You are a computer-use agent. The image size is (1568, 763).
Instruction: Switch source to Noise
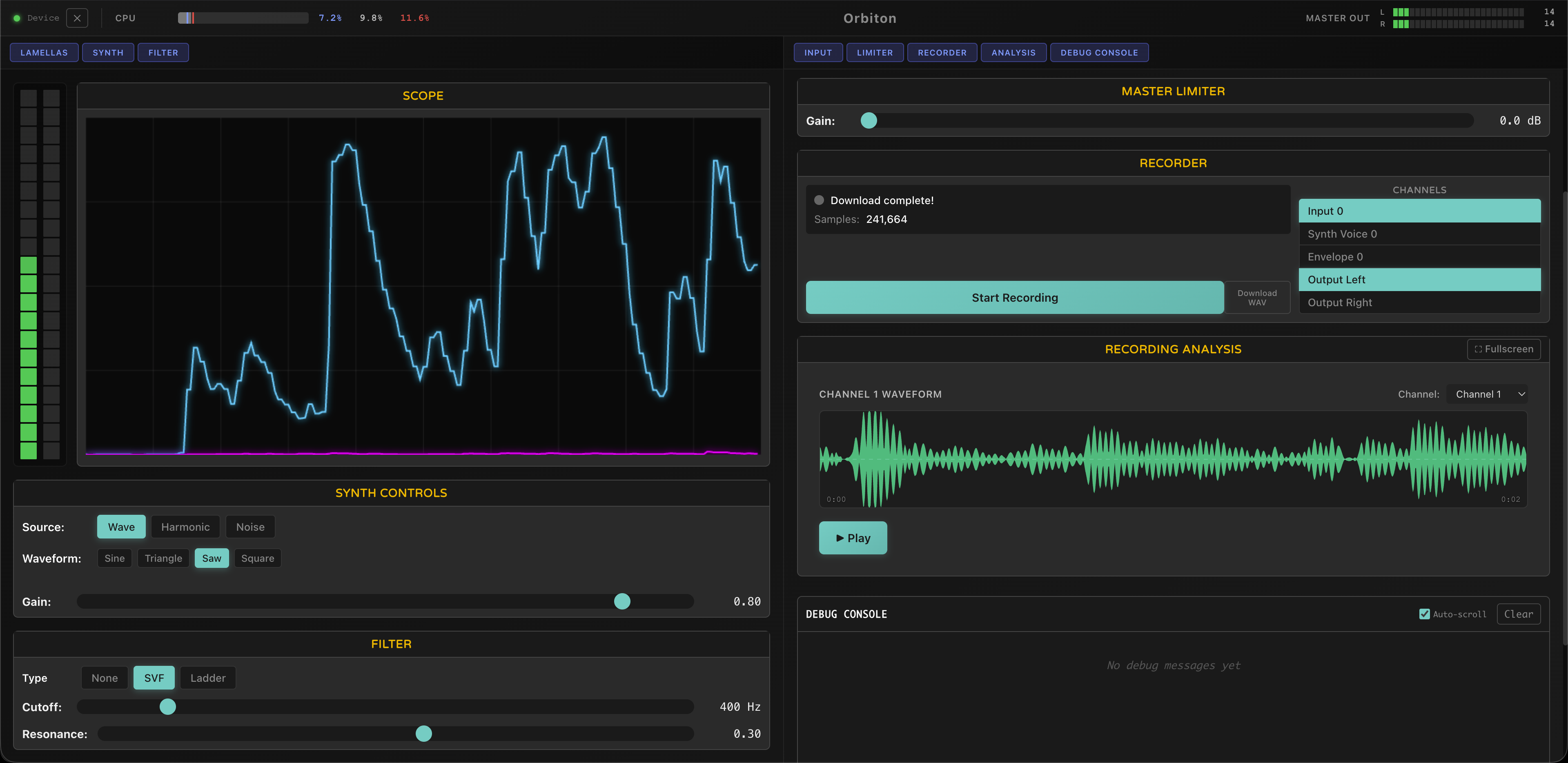(250, 527)
